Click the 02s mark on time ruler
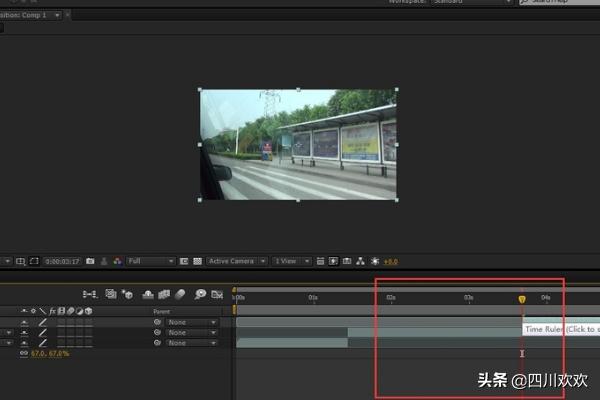This screenshot has height=400, width=600. click(391, 297)
